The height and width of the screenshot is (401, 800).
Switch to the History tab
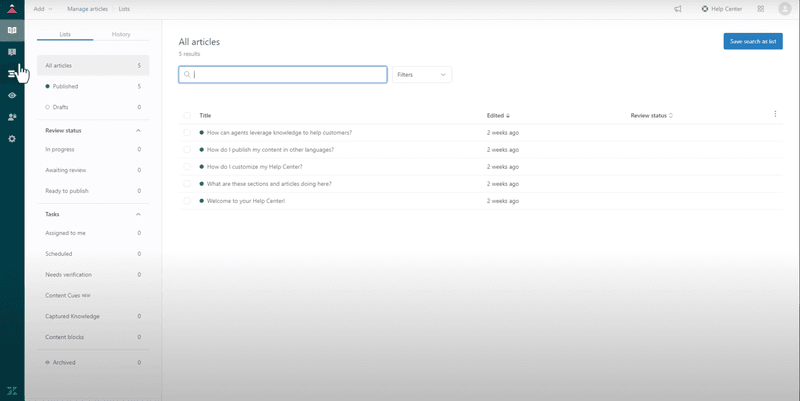click(121, 34)
